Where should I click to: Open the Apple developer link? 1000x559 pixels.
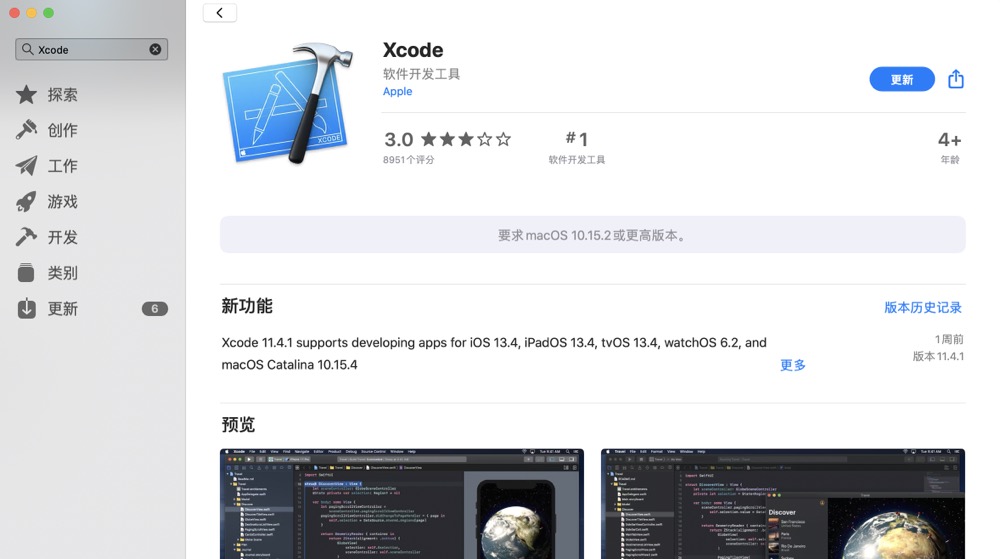[x=397, y=91]
